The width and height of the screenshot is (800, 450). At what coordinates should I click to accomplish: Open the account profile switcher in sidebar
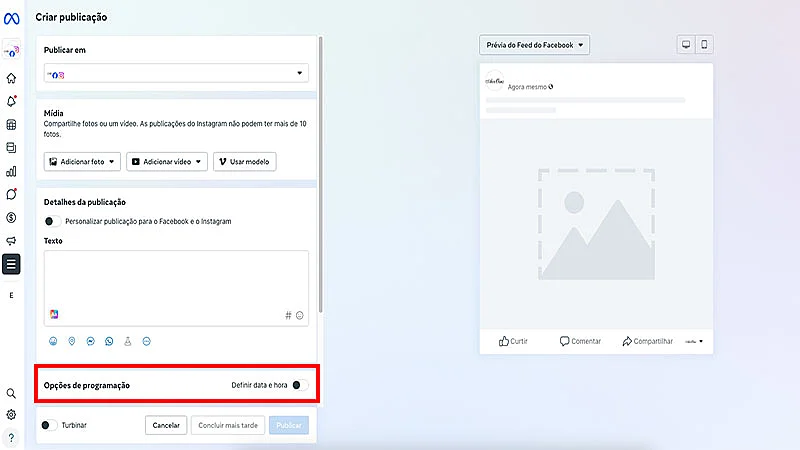point(11,51)
